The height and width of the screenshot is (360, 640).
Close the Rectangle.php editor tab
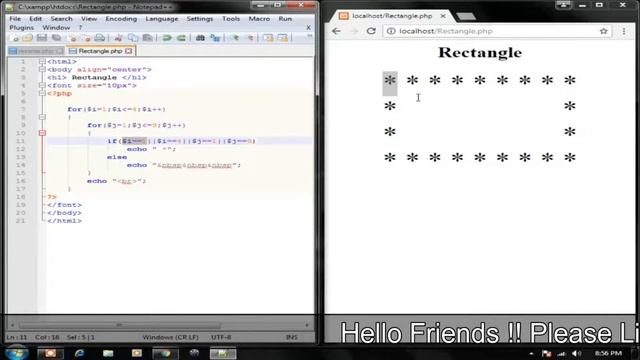pyautogui.click(x=129, y=51)
